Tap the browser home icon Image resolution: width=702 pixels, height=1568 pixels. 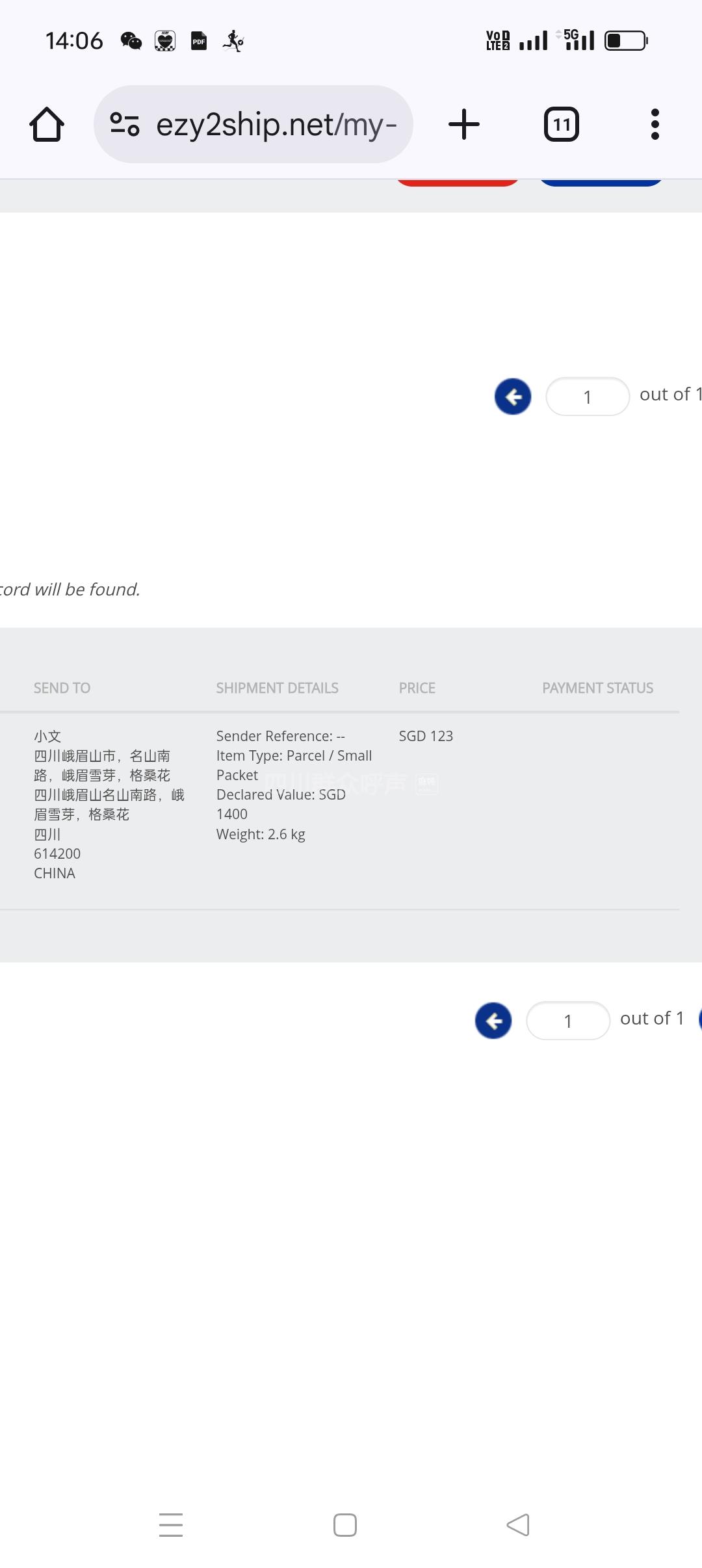(47, 124)
